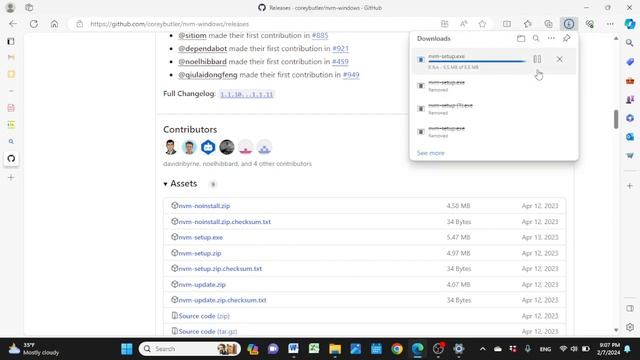Download nvm-setup.exe asset from list

pos(200,237)
